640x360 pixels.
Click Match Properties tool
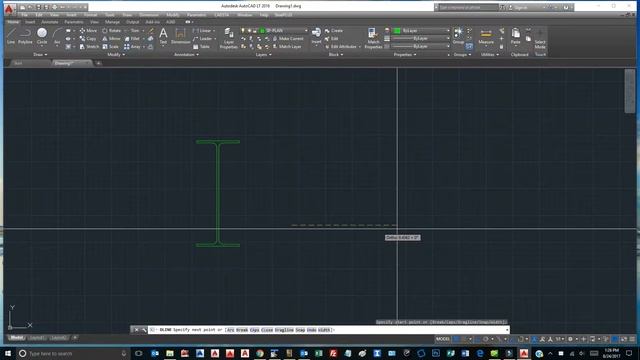pyautogui.click(x=373, y=38)
